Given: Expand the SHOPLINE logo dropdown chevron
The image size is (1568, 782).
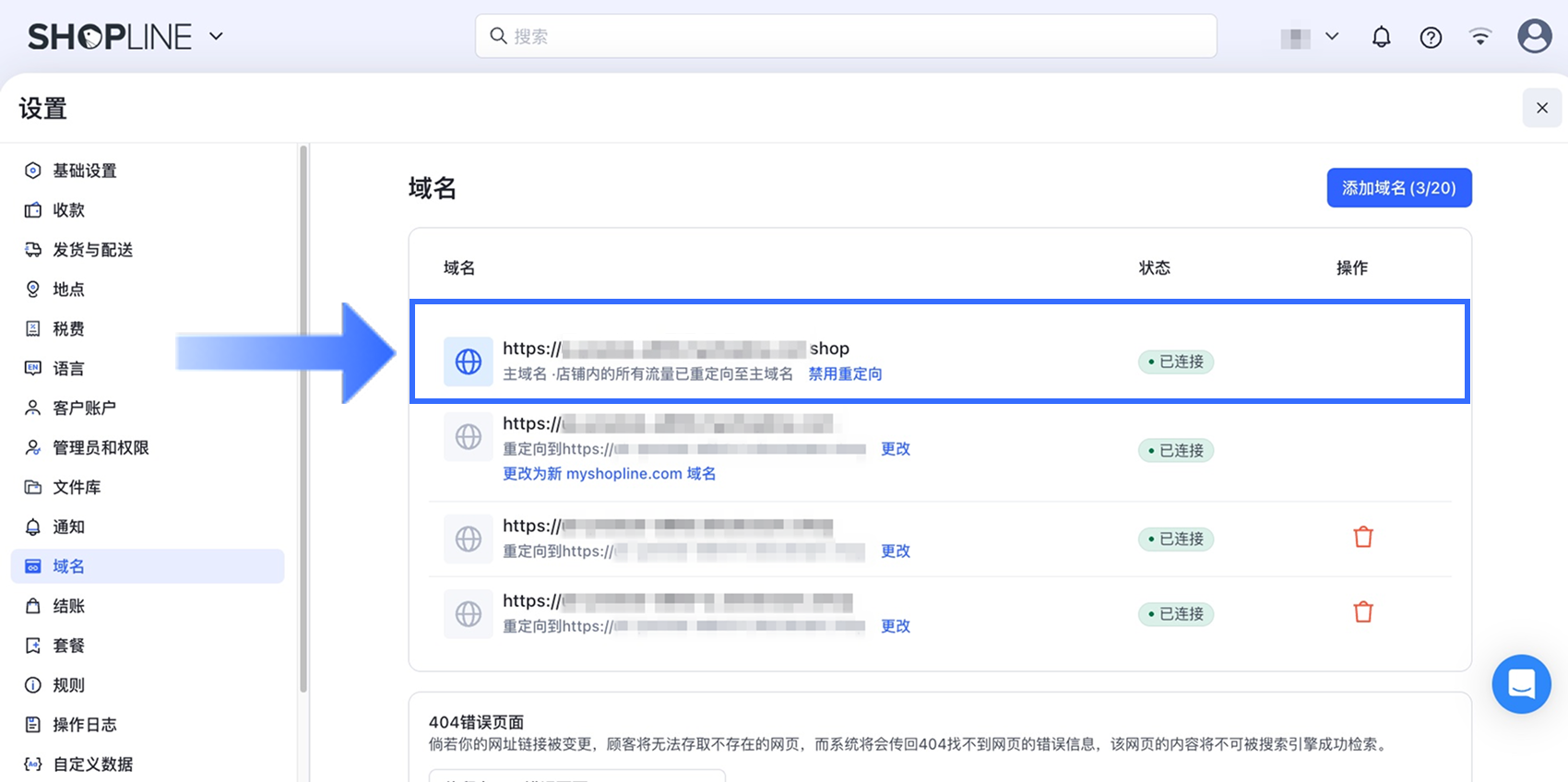Looking at the screenshot, I should click(x=217, y=37).
